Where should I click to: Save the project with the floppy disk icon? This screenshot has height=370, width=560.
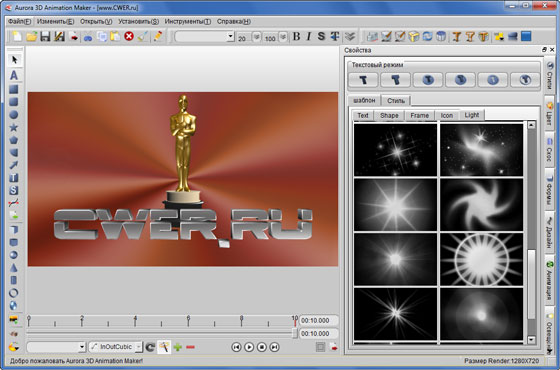45,36
